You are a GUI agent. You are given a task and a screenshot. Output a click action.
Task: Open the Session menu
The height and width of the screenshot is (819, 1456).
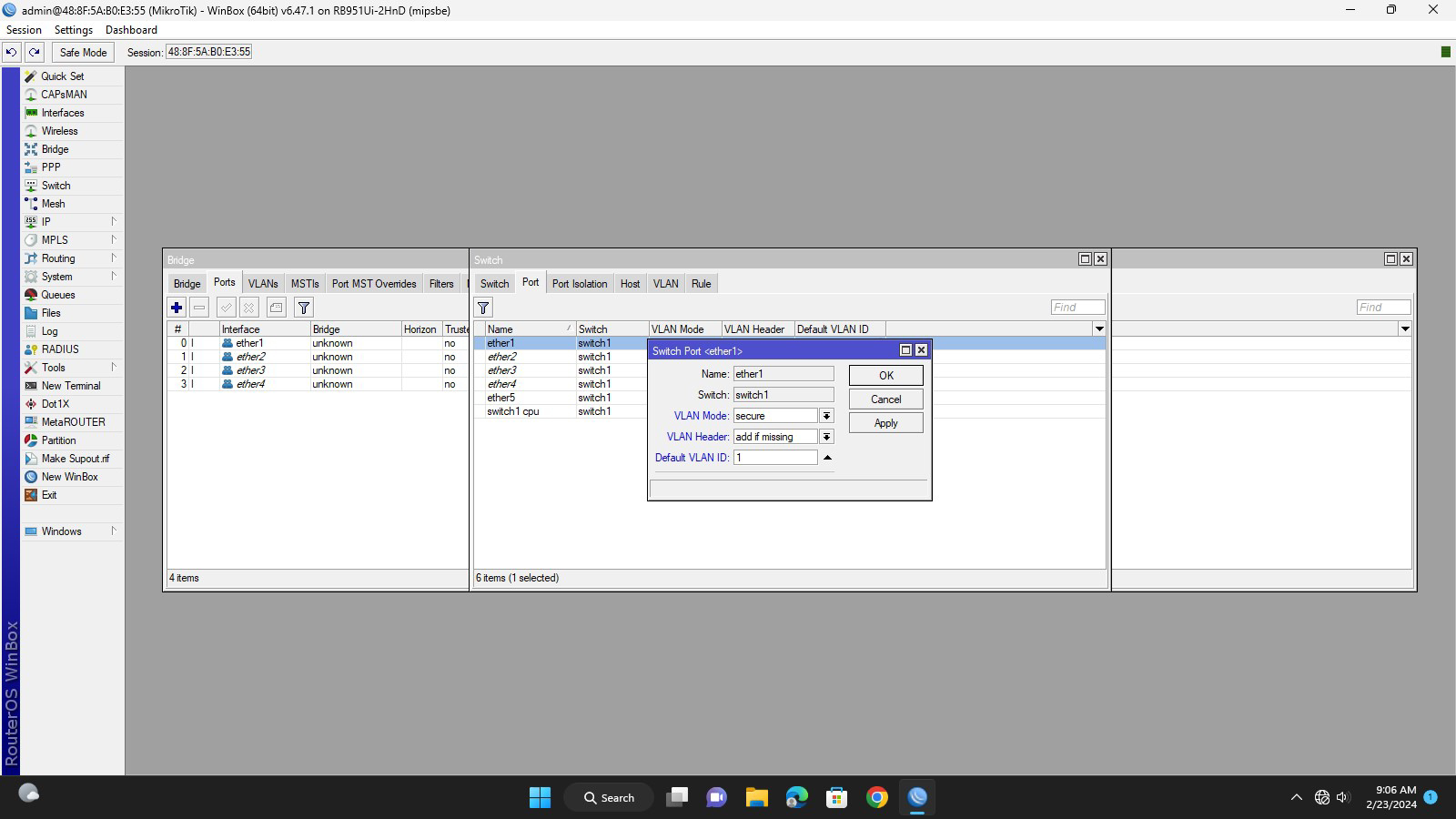pos(24,30)
